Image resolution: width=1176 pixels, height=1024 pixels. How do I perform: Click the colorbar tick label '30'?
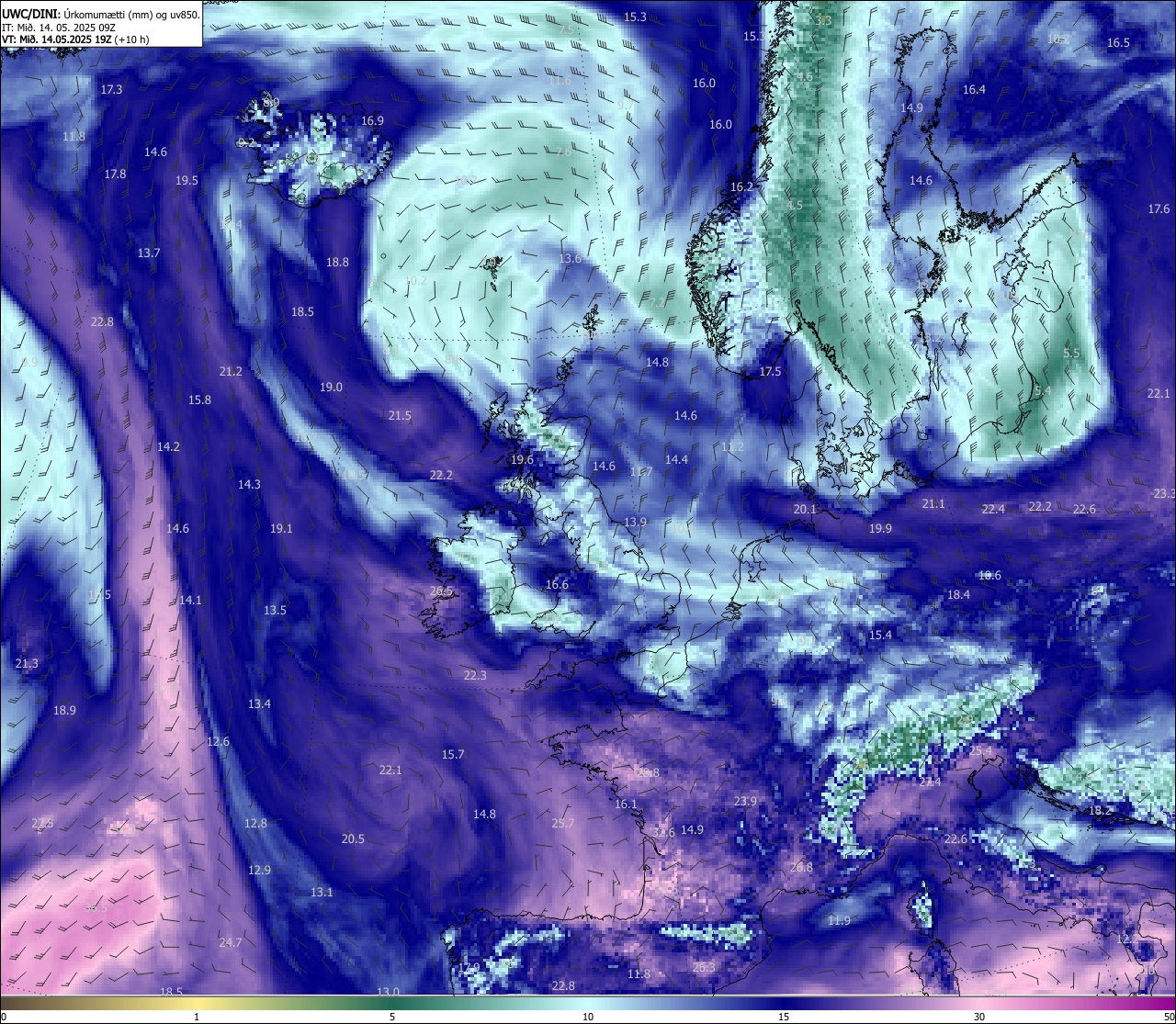[979, 1017]
